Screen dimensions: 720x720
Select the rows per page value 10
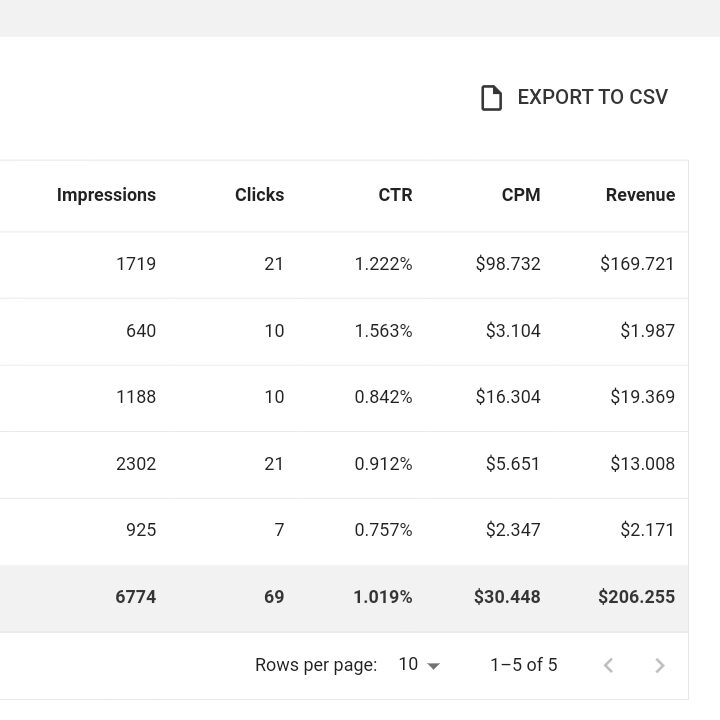point(408,665)
